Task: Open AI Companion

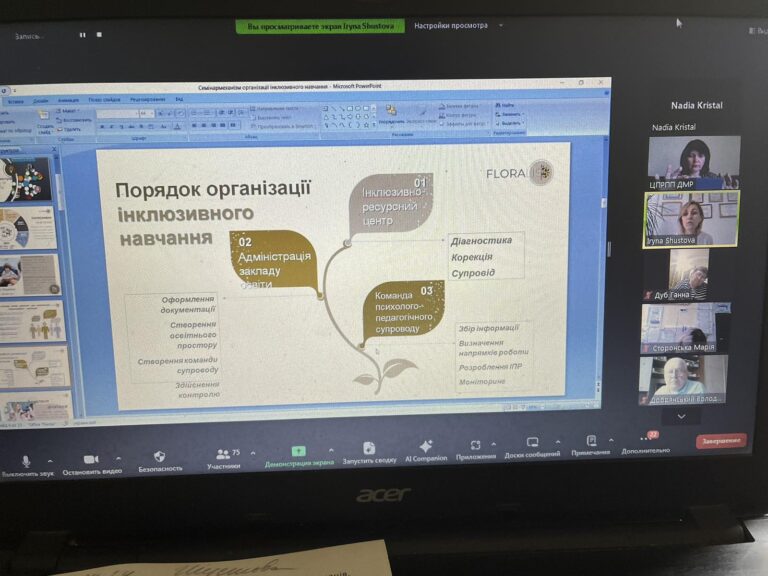Action: pyautogui.click(x=426, y=446)
